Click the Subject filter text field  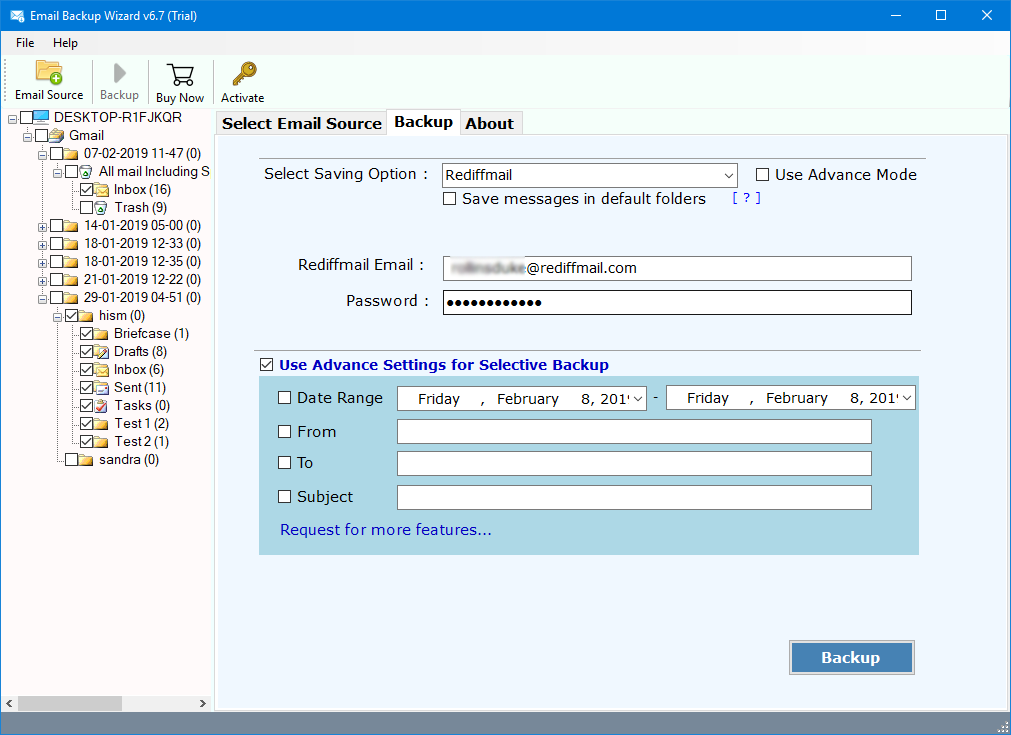[x=634, y=497]
